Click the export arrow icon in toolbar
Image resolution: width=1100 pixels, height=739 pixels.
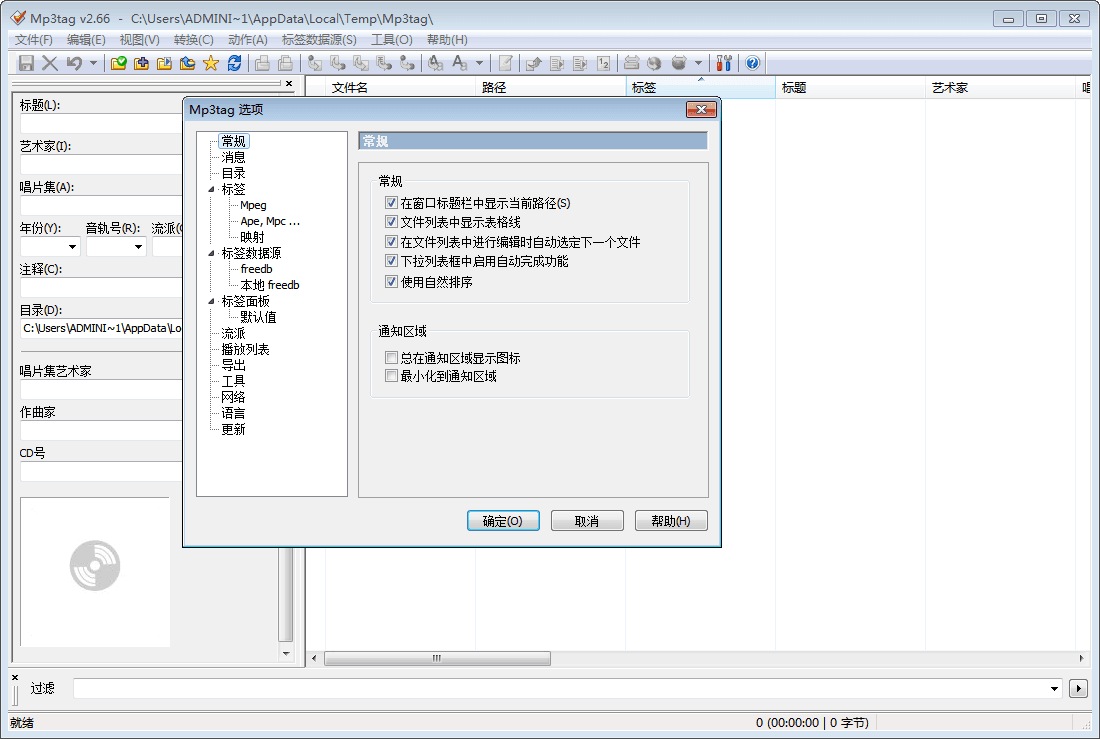tap(534, 63)
